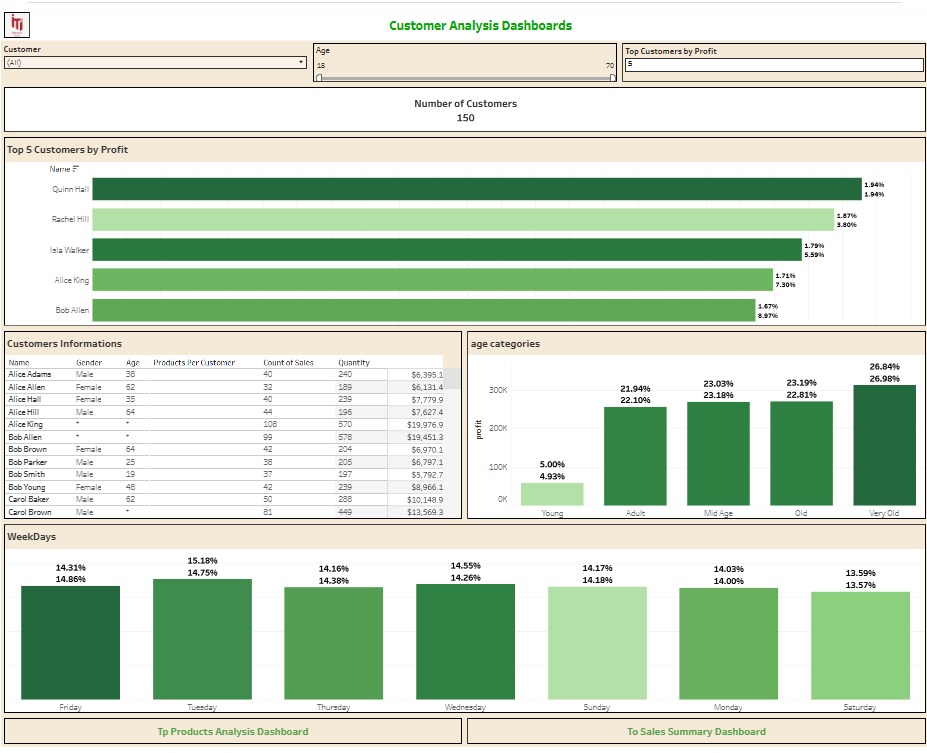927x753 pixels.
Task: Select the Tuesday weekday bar
Action: coord(202,639)
